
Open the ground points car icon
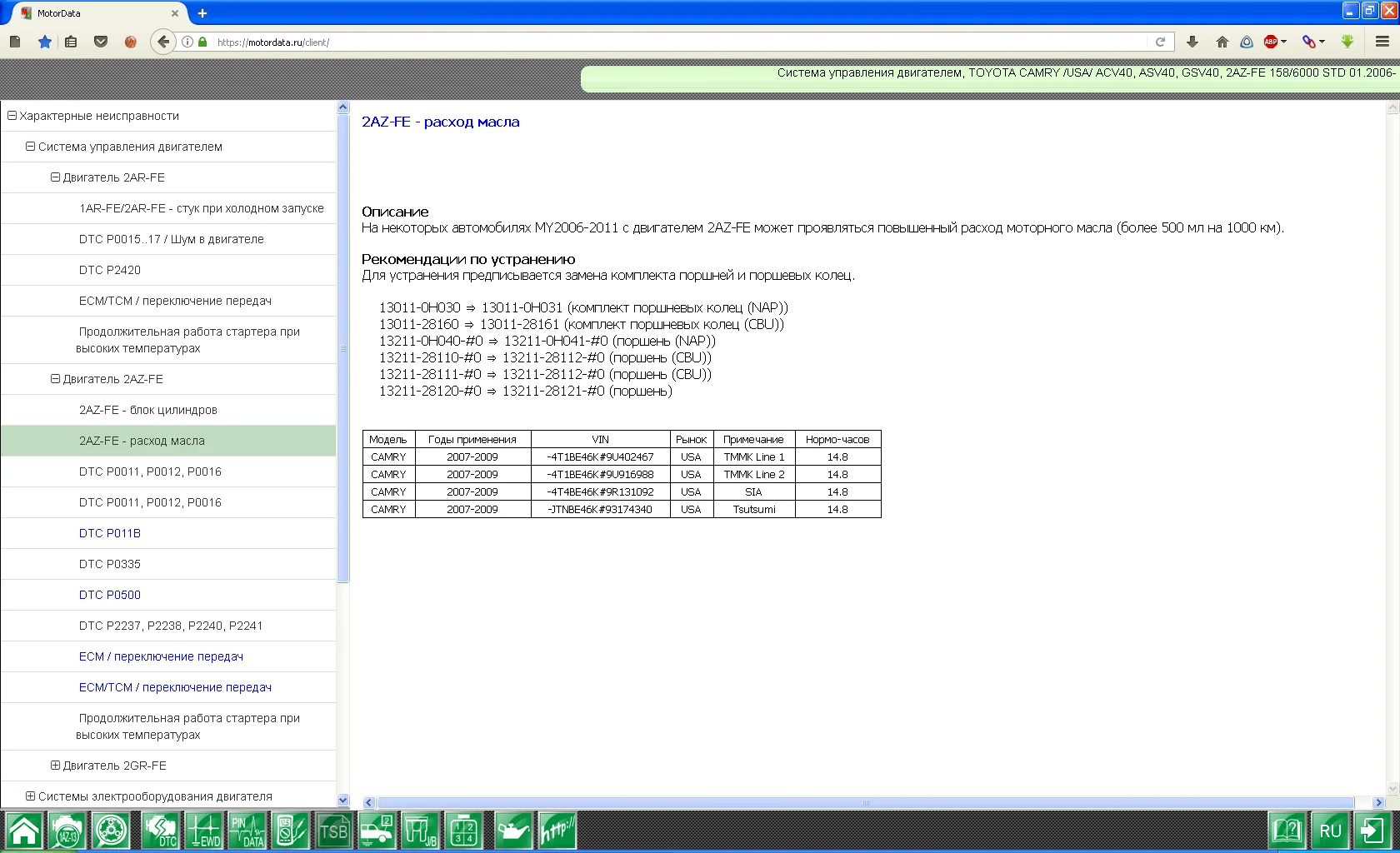click(x=377, y=831)
